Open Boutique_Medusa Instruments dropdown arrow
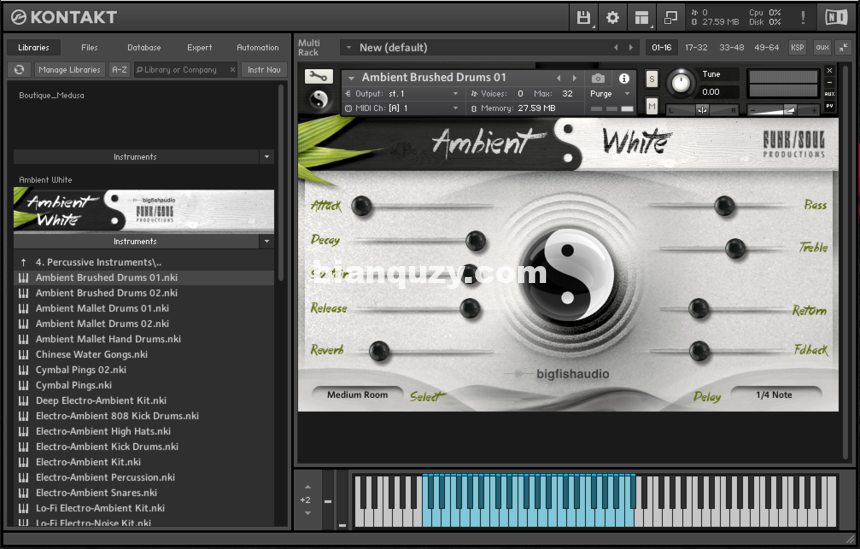This screenshot has height=549, width=860. point(267,157)
